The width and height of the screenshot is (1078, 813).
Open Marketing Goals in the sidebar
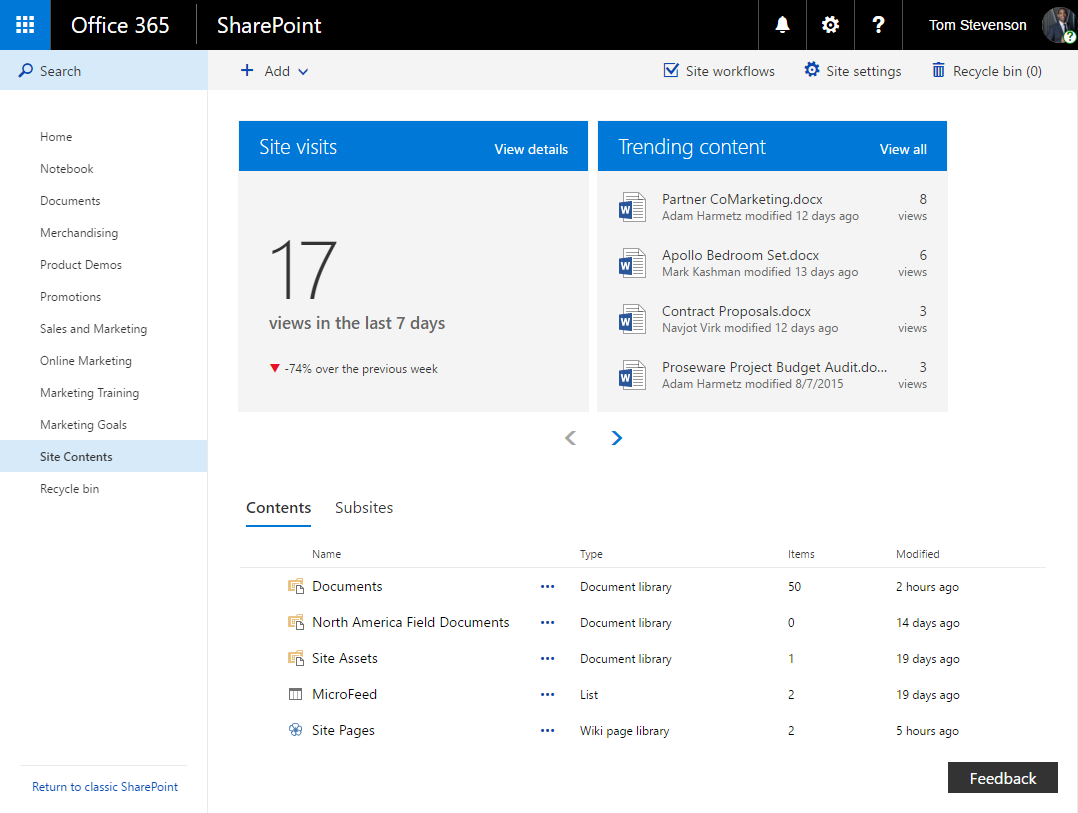83,425
